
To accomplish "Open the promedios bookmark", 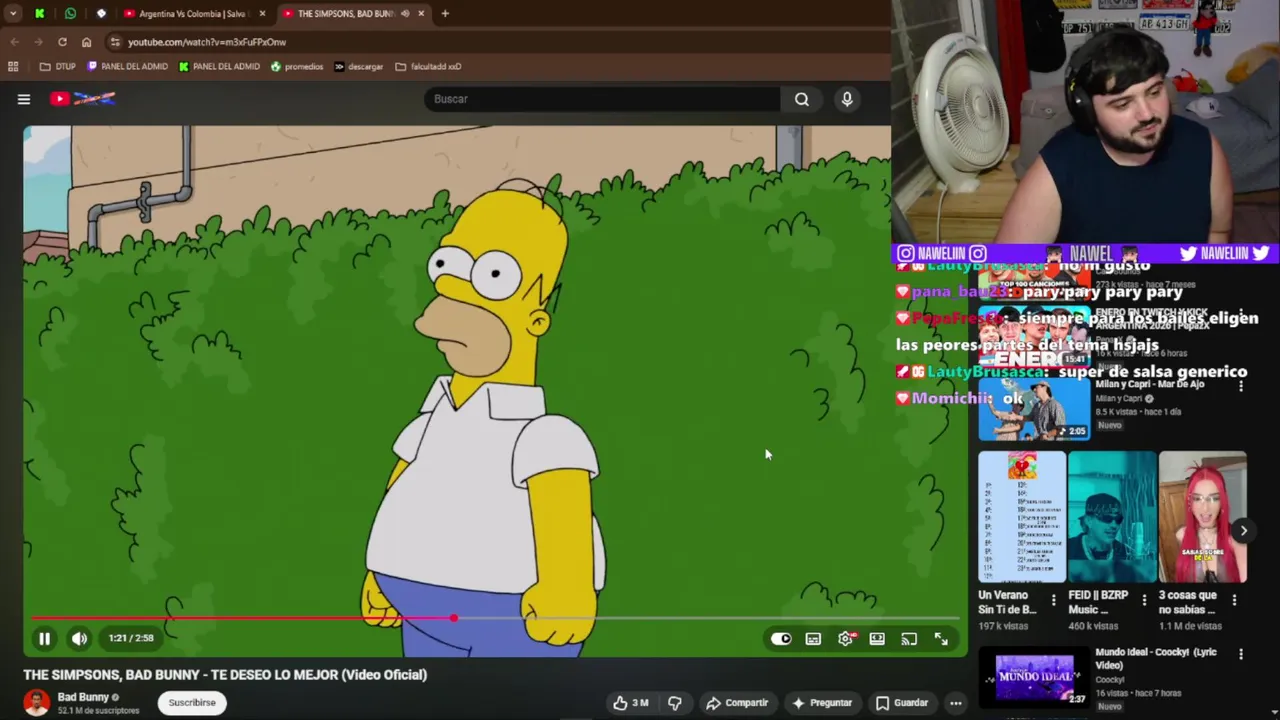I will [297, 67].
